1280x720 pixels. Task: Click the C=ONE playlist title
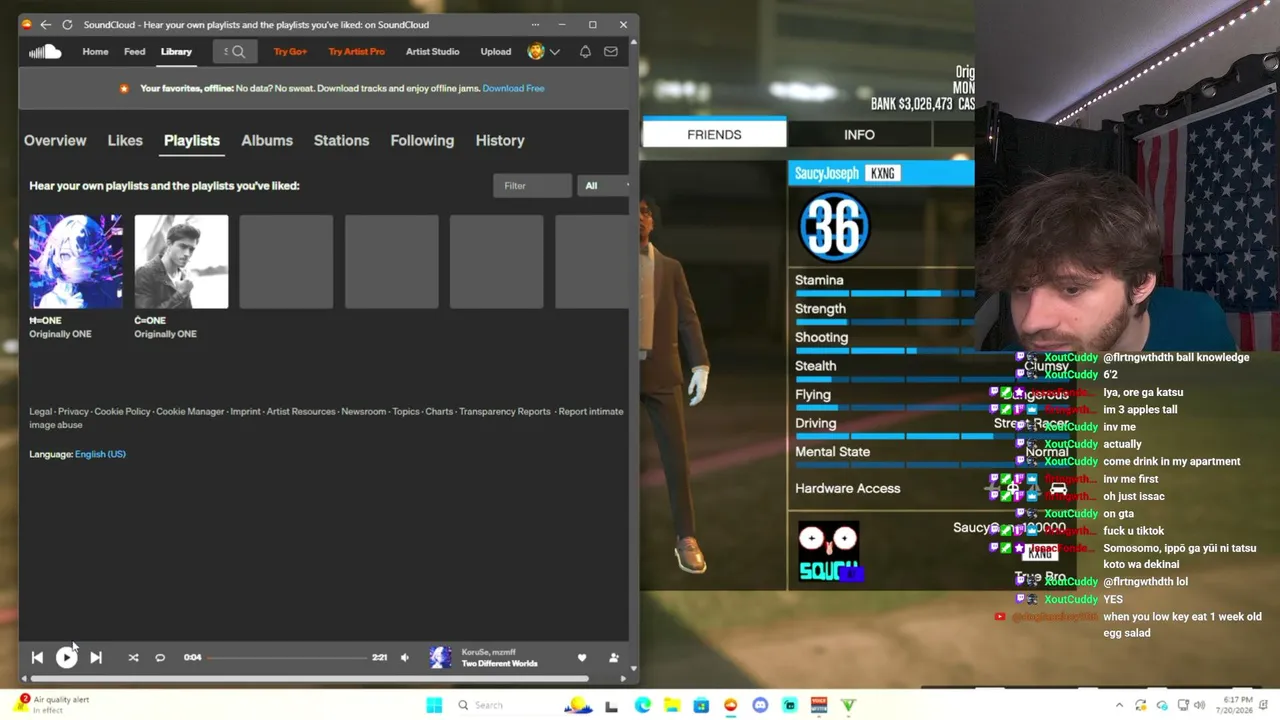tap(150, 321)
